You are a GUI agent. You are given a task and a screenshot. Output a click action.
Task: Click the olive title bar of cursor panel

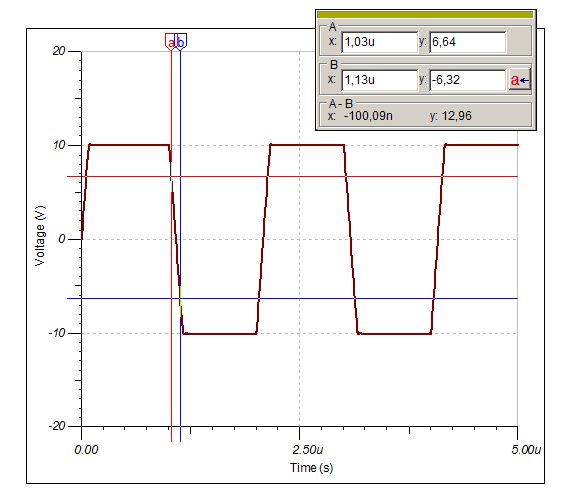point(425,15)
